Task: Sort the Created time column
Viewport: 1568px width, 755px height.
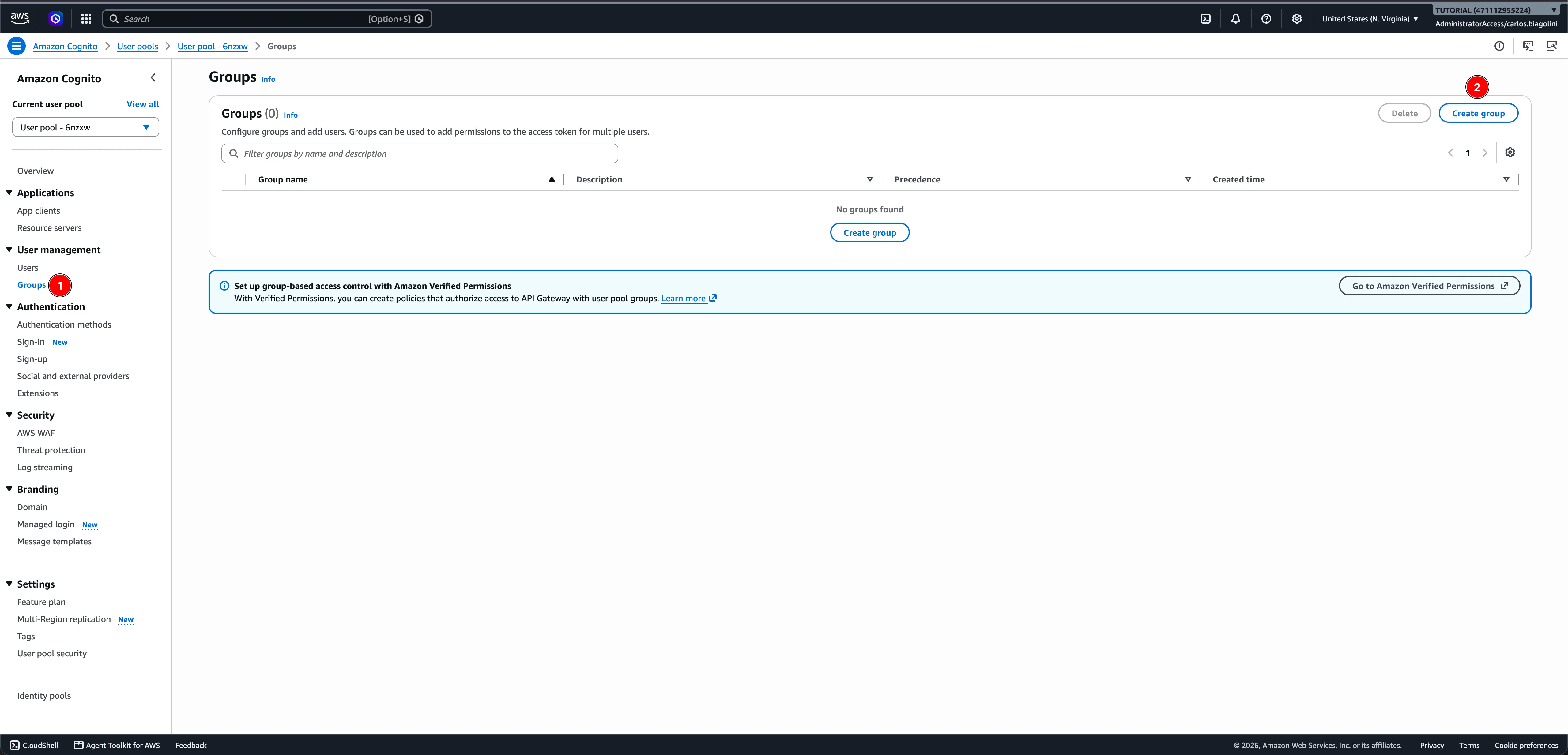Action: pos(1506,179)
